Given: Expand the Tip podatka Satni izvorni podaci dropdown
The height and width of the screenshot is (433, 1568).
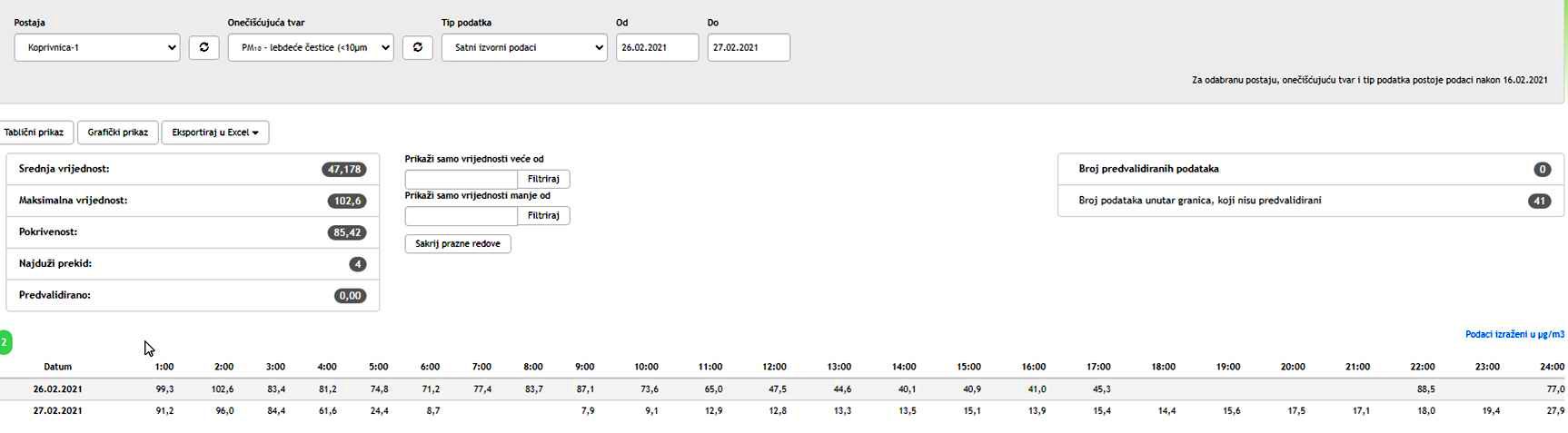Looking at the screenshot, I should click(x=524, y=47).
